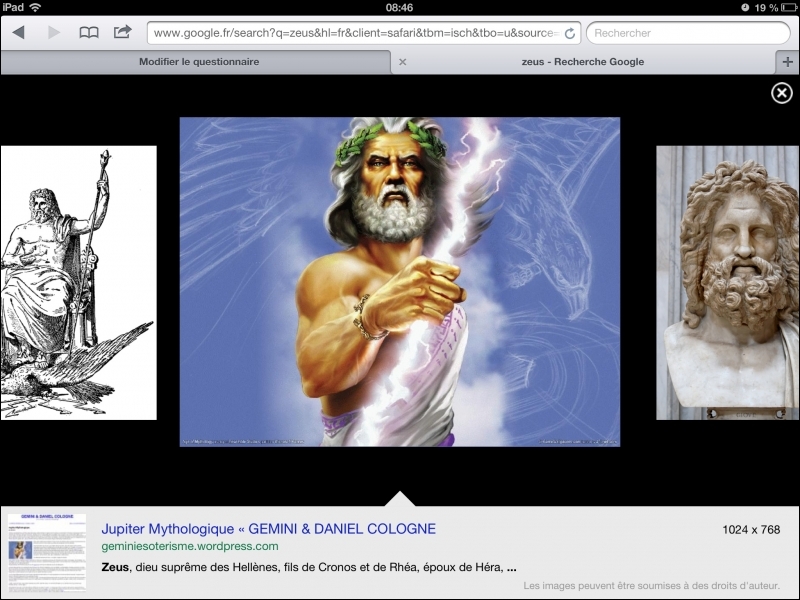Open Jupiter Mythologique page title link
Viewport: 800px width, 600px height.
268,528
